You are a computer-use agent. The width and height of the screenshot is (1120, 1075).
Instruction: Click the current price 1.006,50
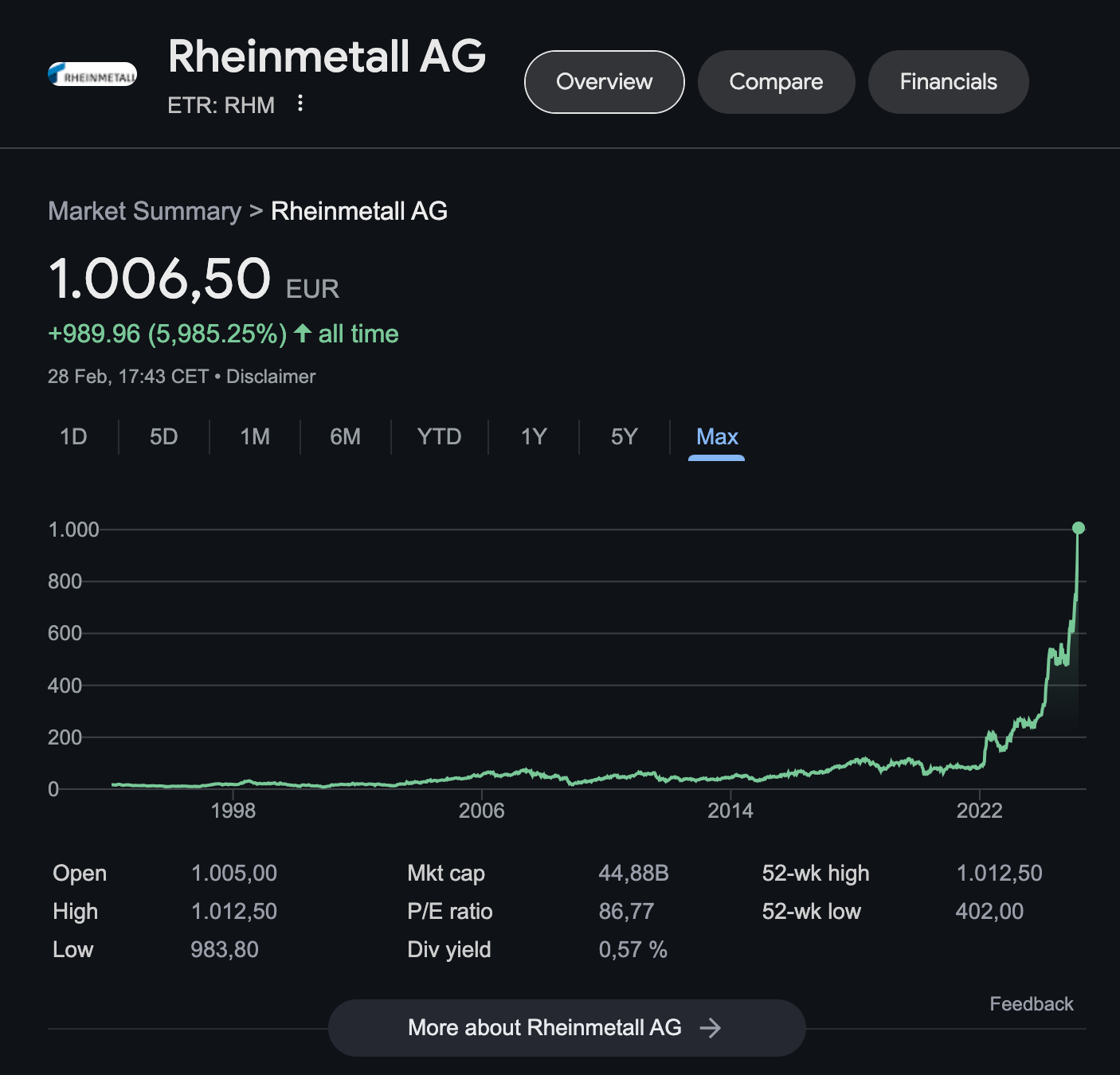160,279
